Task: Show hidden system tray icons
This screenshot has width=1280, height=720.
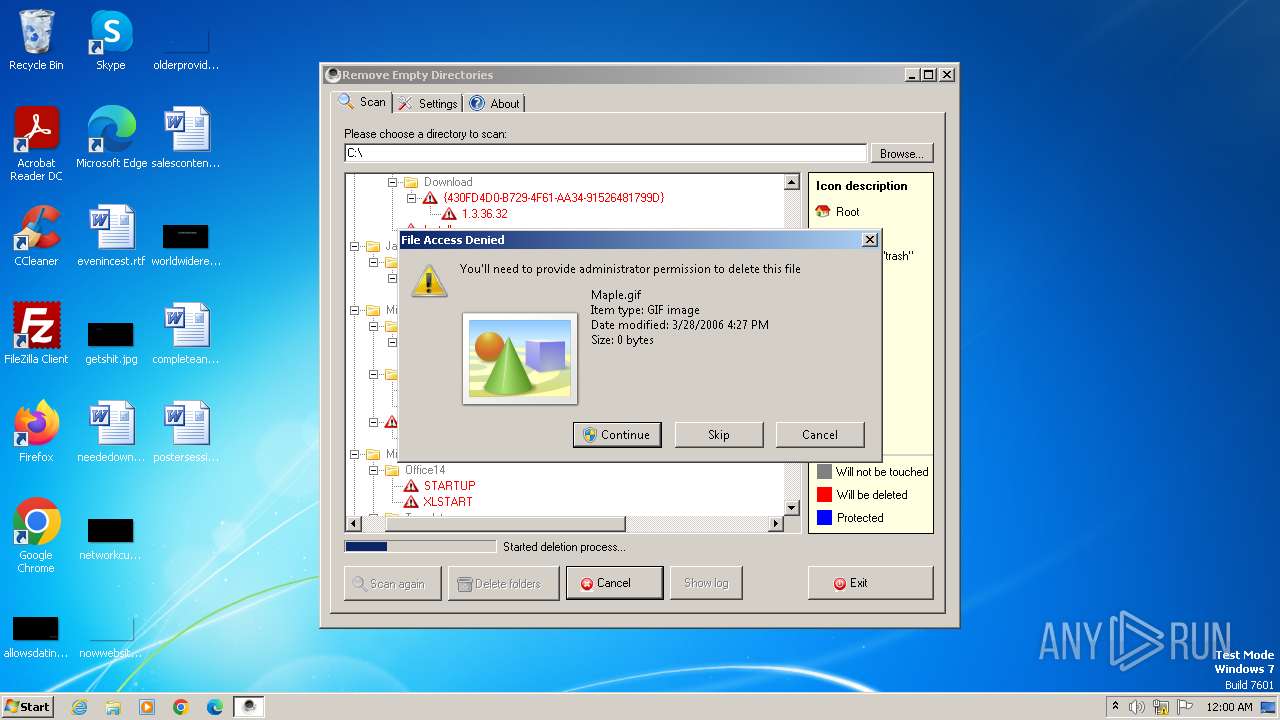Action: coord(1115,707)
